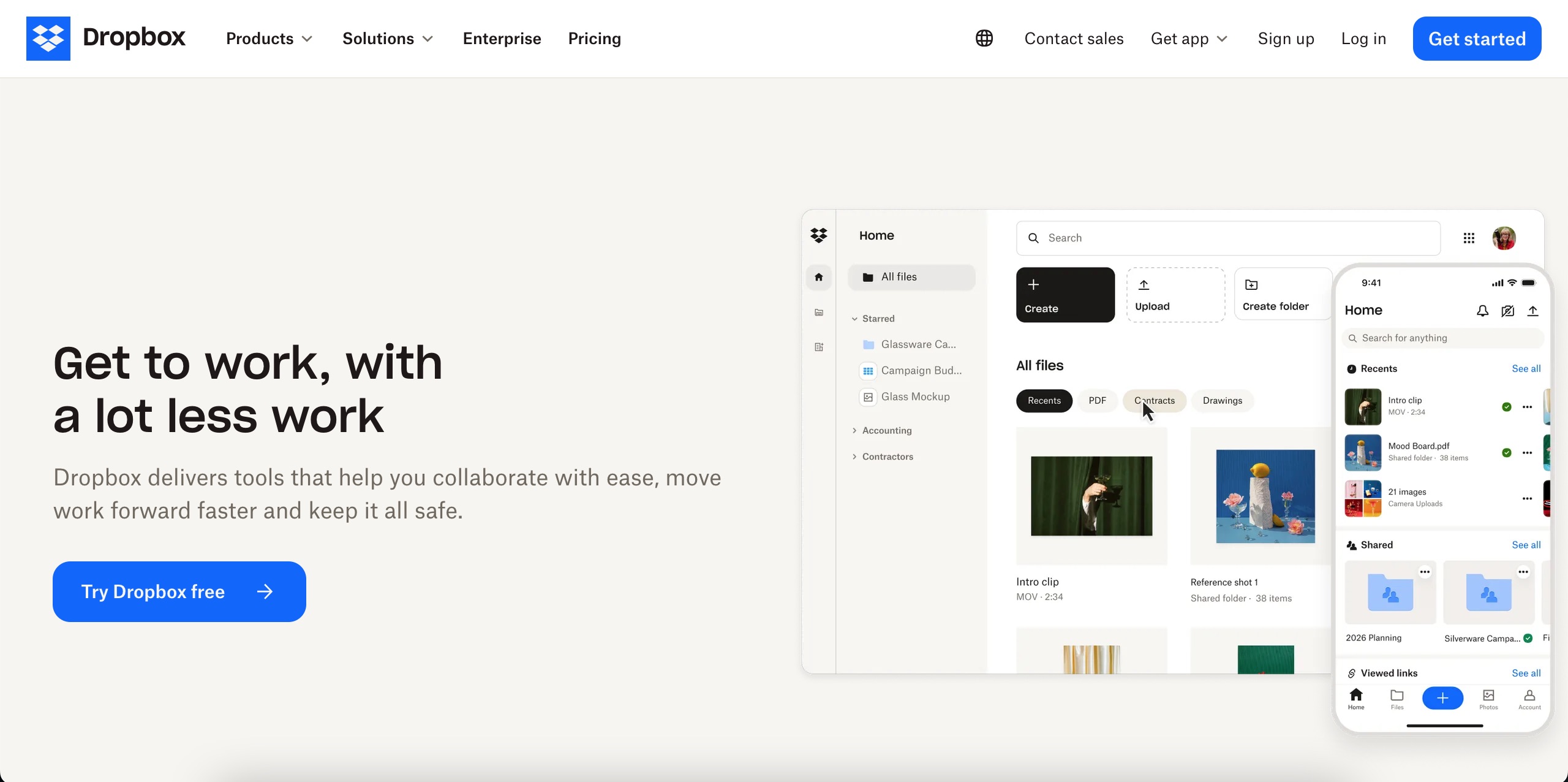Viewport: 1568px width, 782px height.
Task: Tap the blue plus button in phone nav
Action: click(x=1442, y=698)
